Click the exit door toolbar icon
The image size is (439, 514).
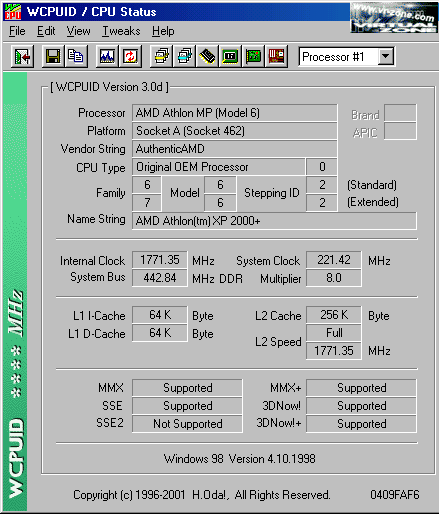click(22, 57)
